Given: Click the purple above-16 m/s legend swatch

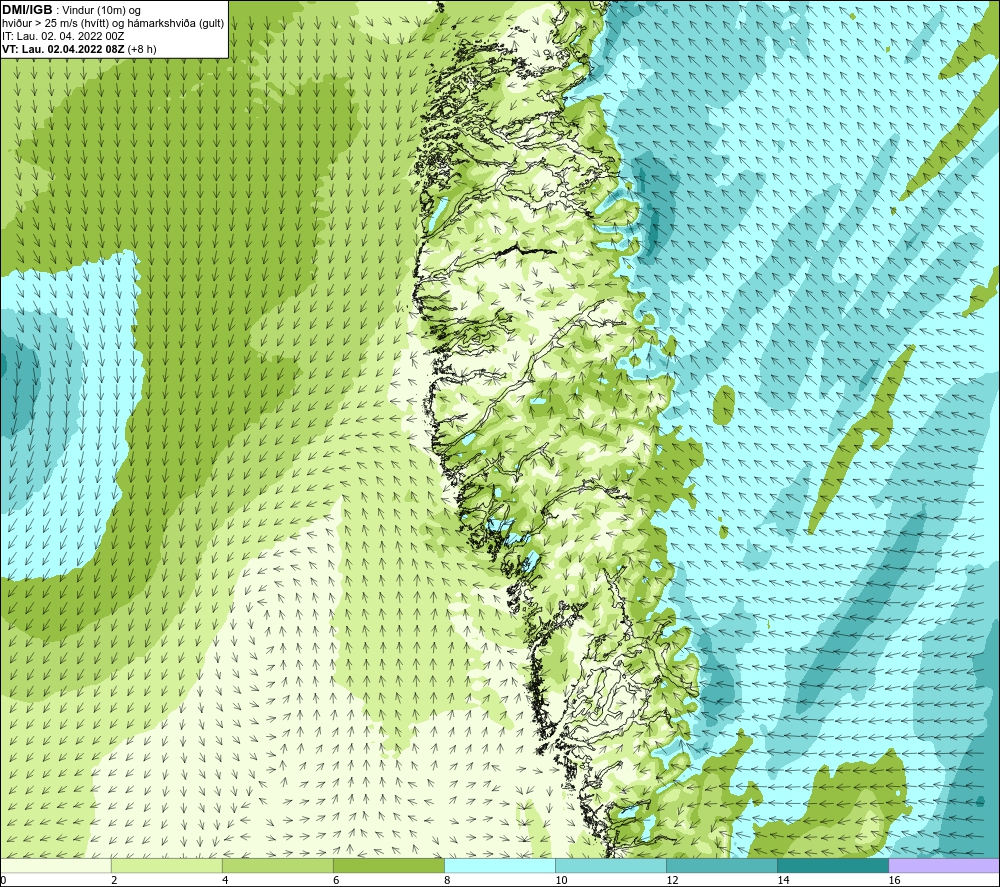Looking at the screenshot, I should 944,866.
